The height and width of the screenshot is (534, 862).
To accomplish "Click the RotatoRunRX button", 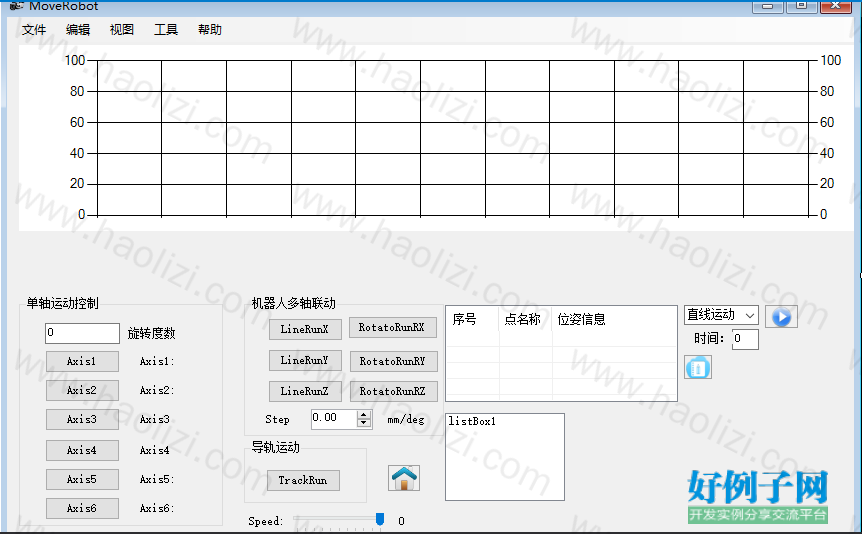I will coord(393,328).
